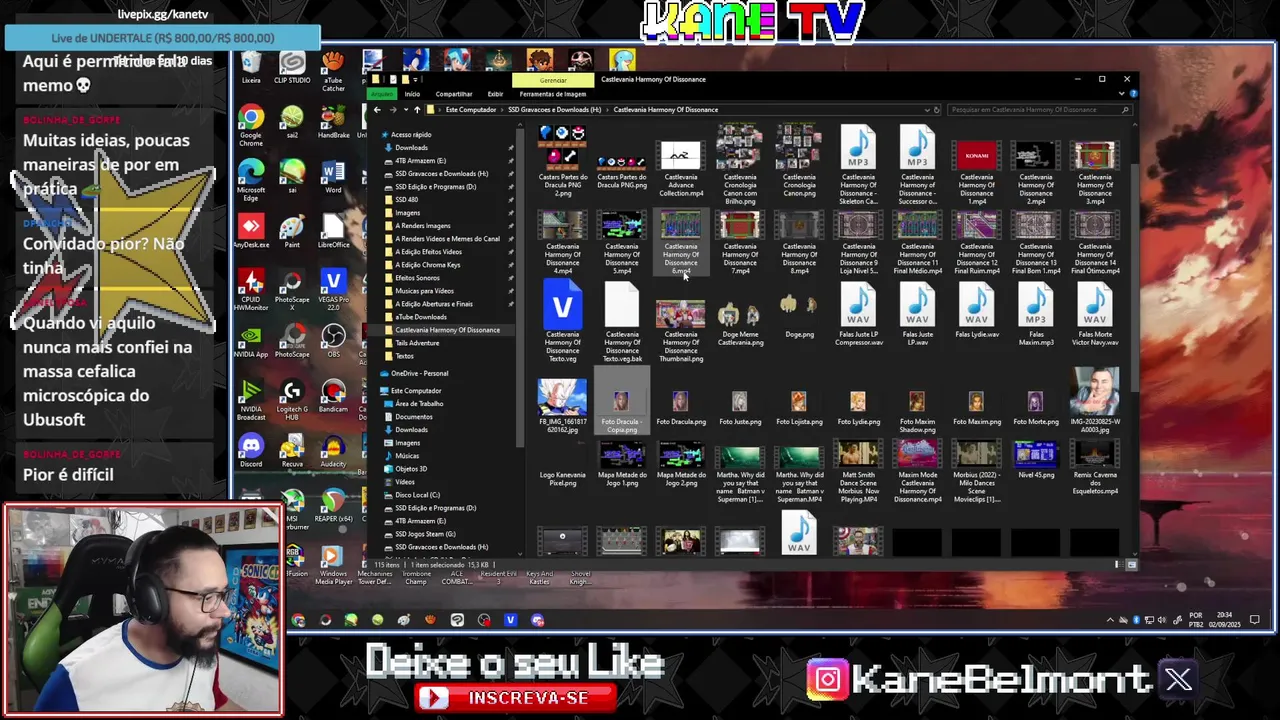Open the sai2 desktop shortcut
1280x720 pixels.
tap(292, 123)
